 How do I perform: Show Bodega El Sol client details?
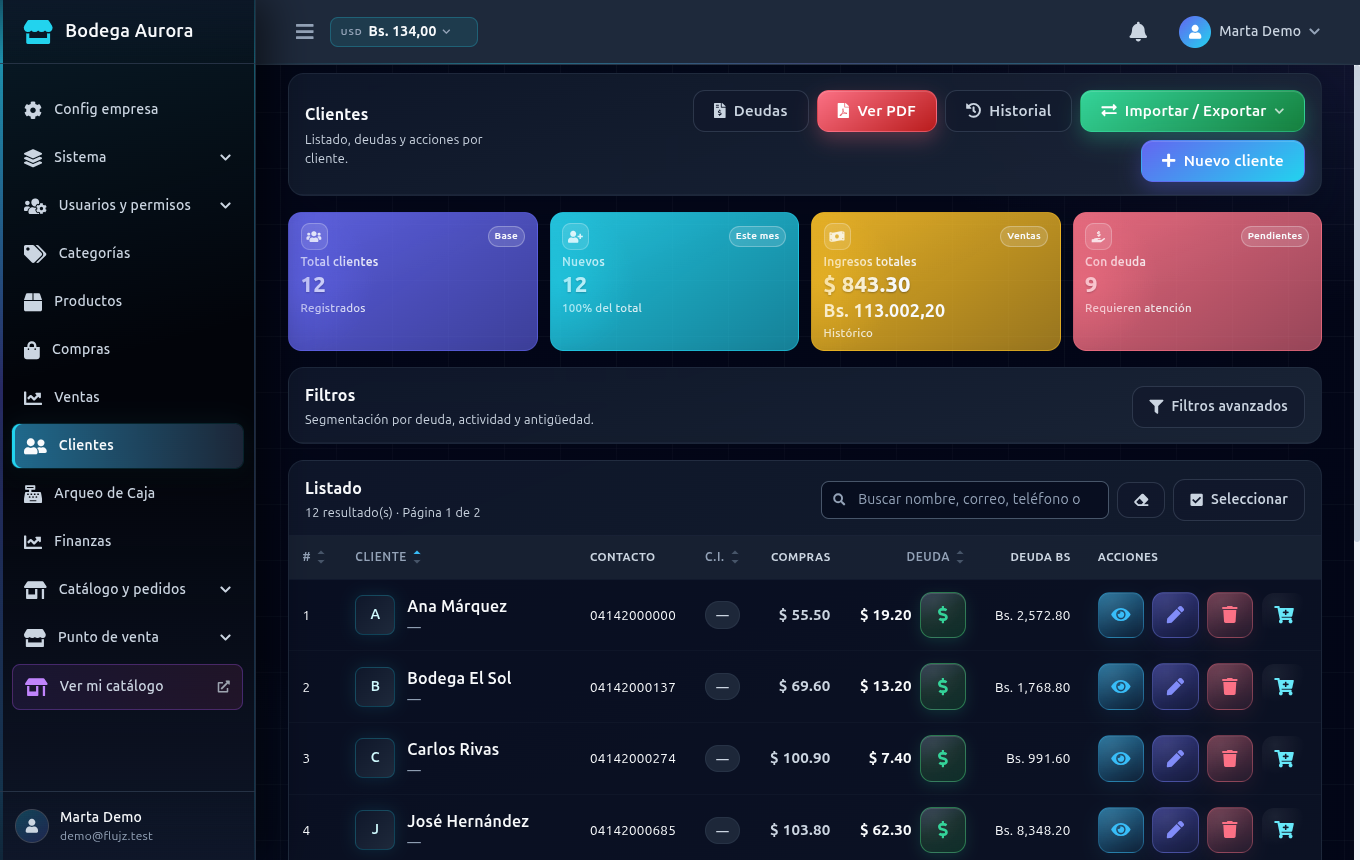[x=1121, y=687]
